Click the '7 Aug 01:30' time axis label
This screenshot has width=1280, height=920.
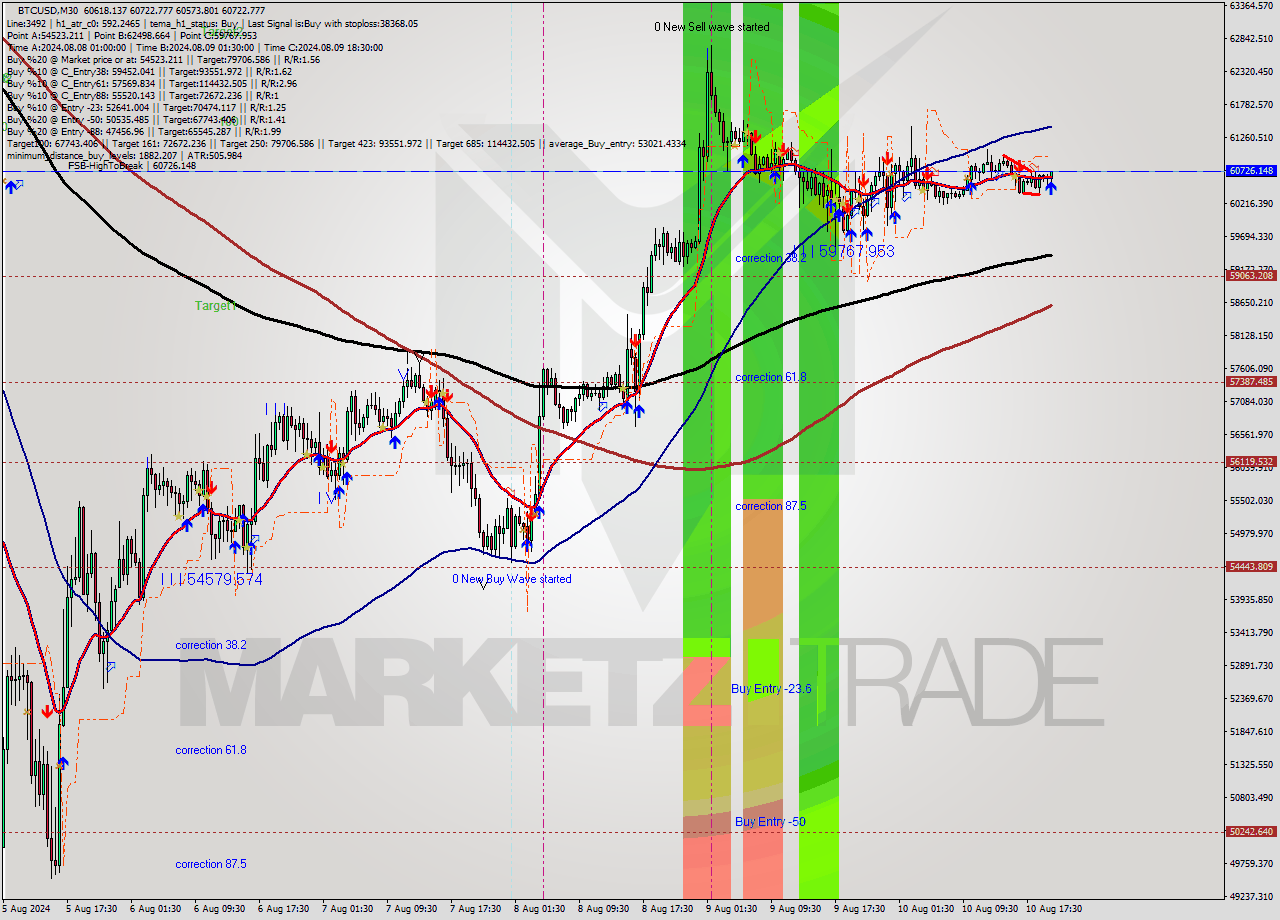tap(347, 909)
